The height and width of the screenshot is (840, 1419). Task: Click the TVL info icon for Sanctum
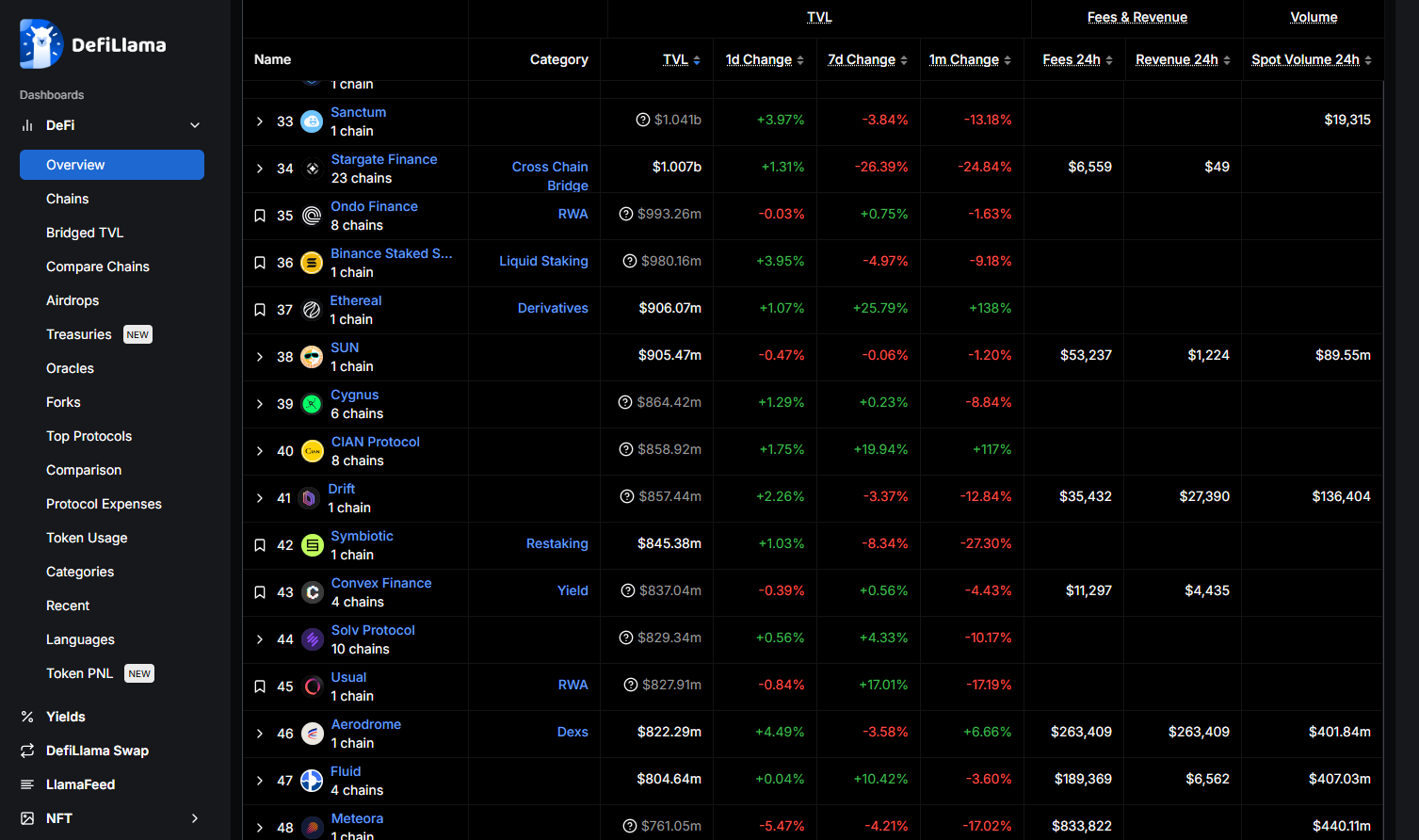pyautogui.click(x=643, y=120)
